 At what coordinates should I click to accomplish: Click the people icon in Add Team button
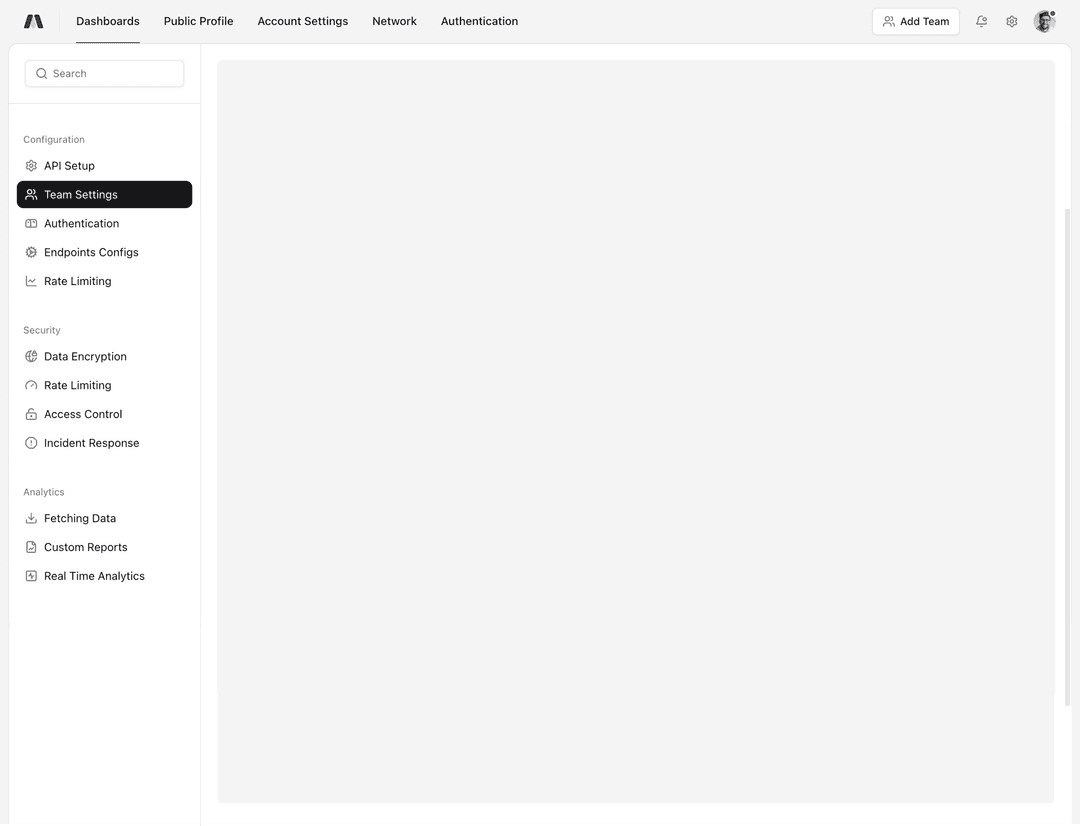click(x=889, y=21)
